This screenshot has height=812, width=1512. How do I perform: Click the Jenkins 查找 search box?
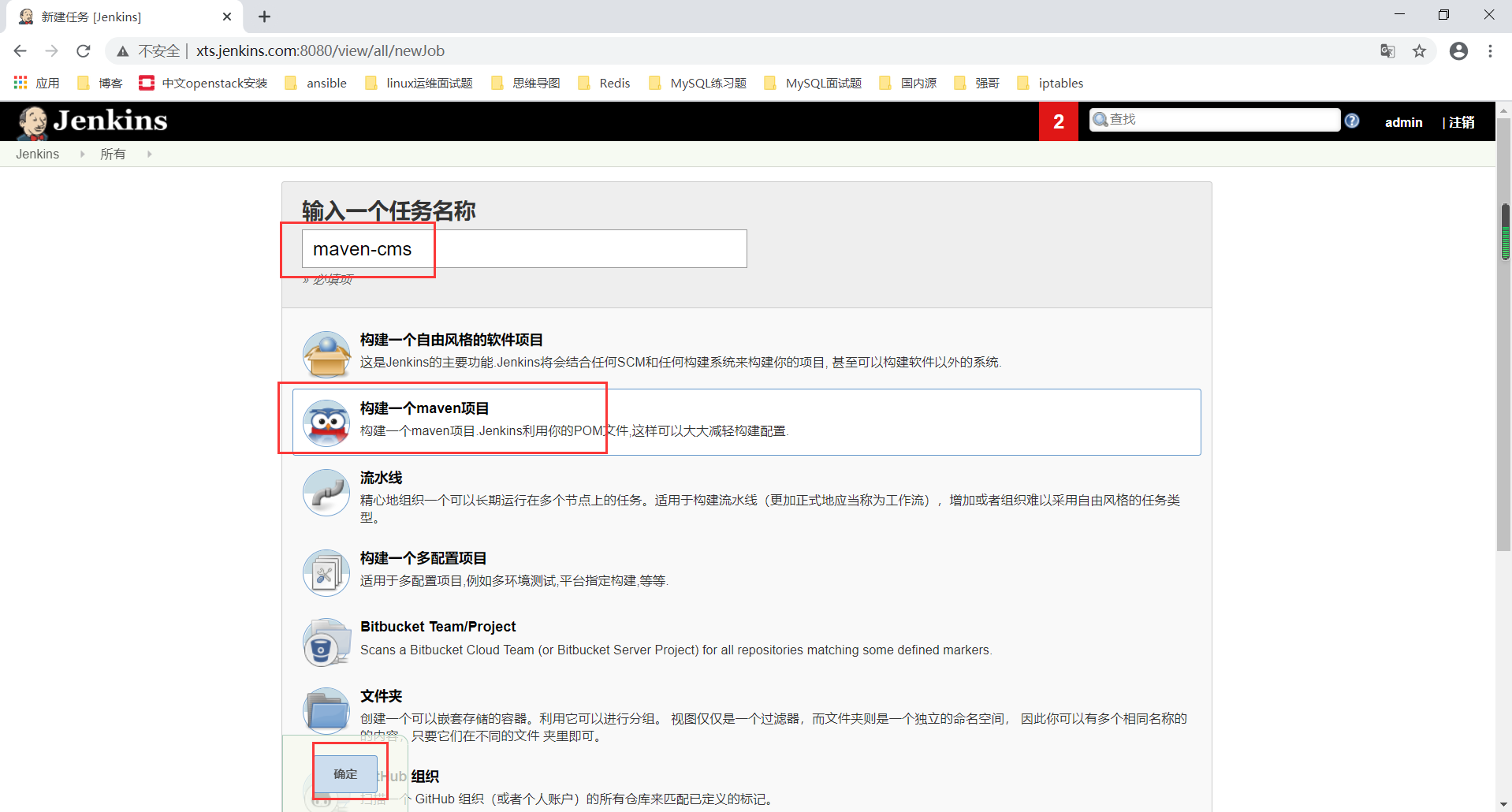1215,120
